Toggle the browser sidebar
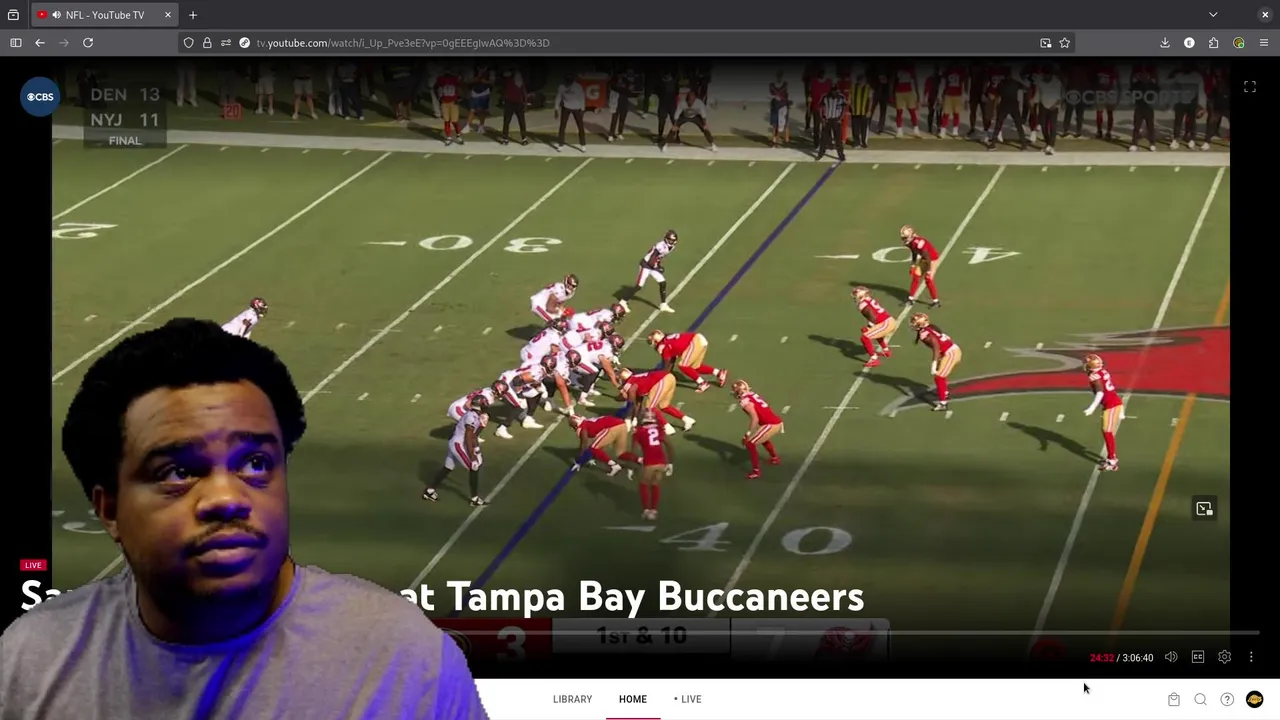1280x720 pixels. tap(16, 43)
